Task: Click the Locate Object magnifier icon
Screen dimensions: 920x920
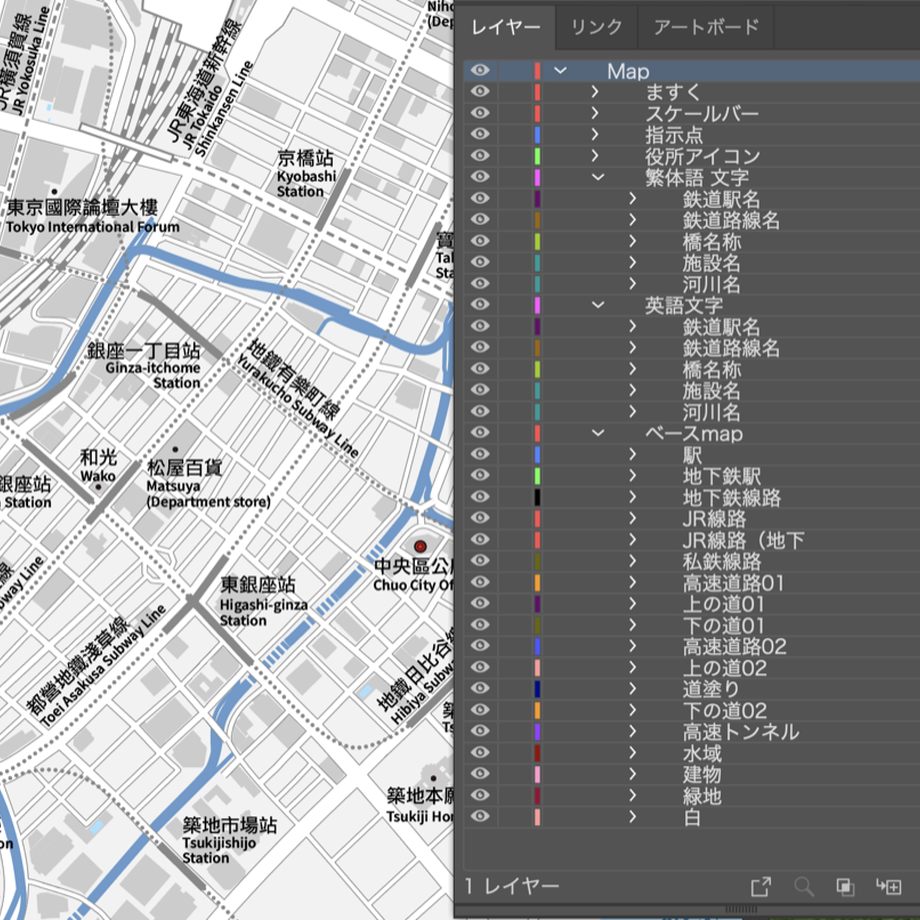Action: [803, 887]
